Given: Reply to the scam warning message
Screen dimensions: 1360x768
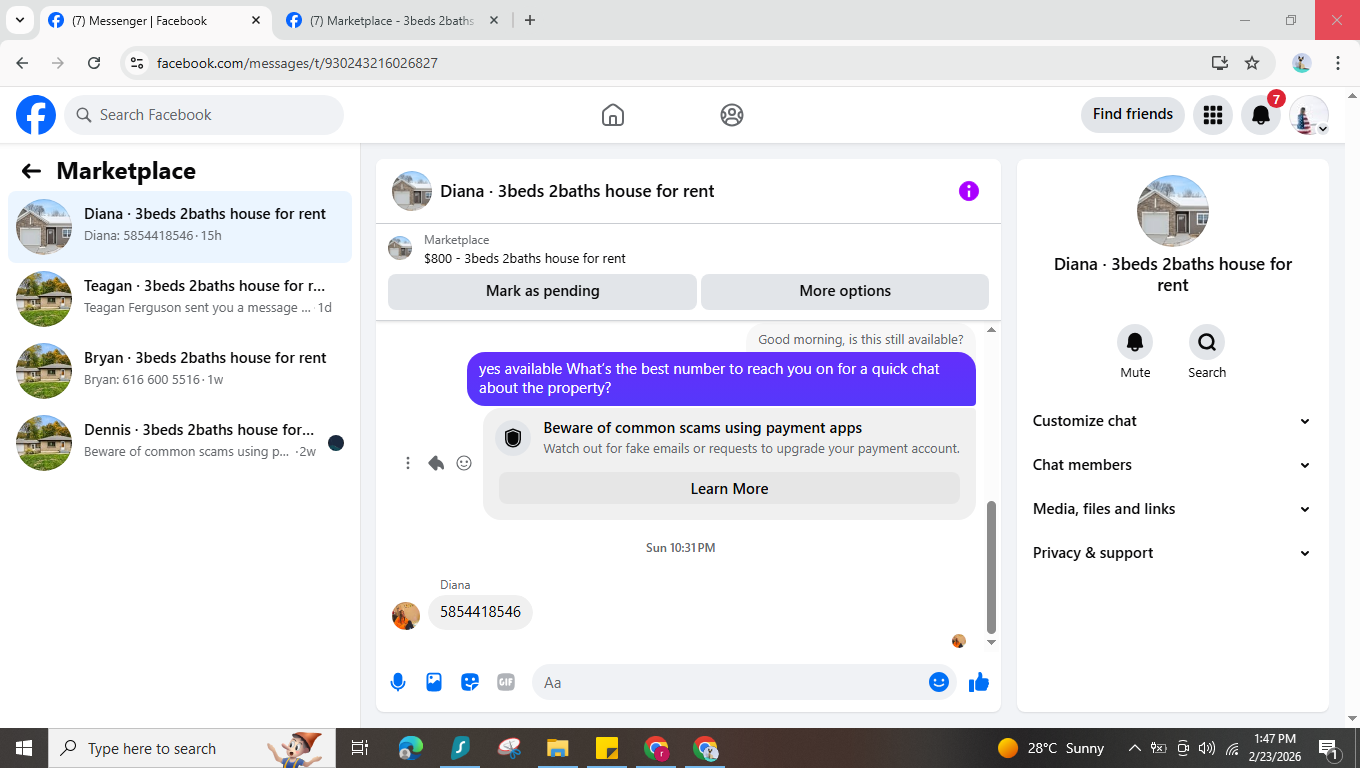Looking at the screenshot, I should click(x=436, y=463).
